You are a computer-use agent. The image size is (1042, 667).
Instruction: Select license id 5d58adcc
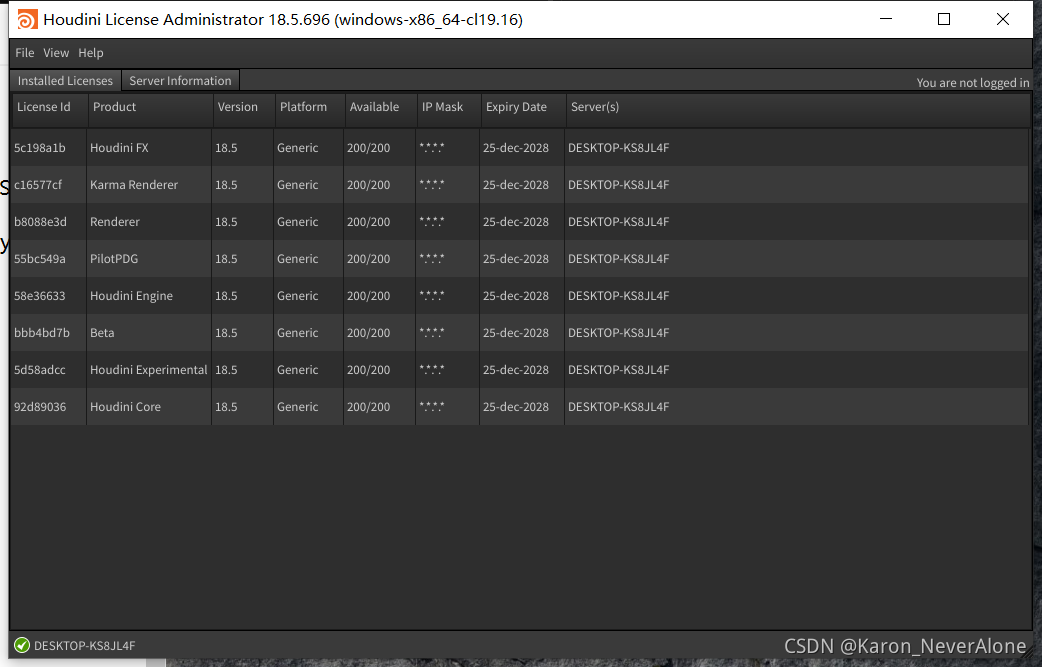tap(40, 370)
